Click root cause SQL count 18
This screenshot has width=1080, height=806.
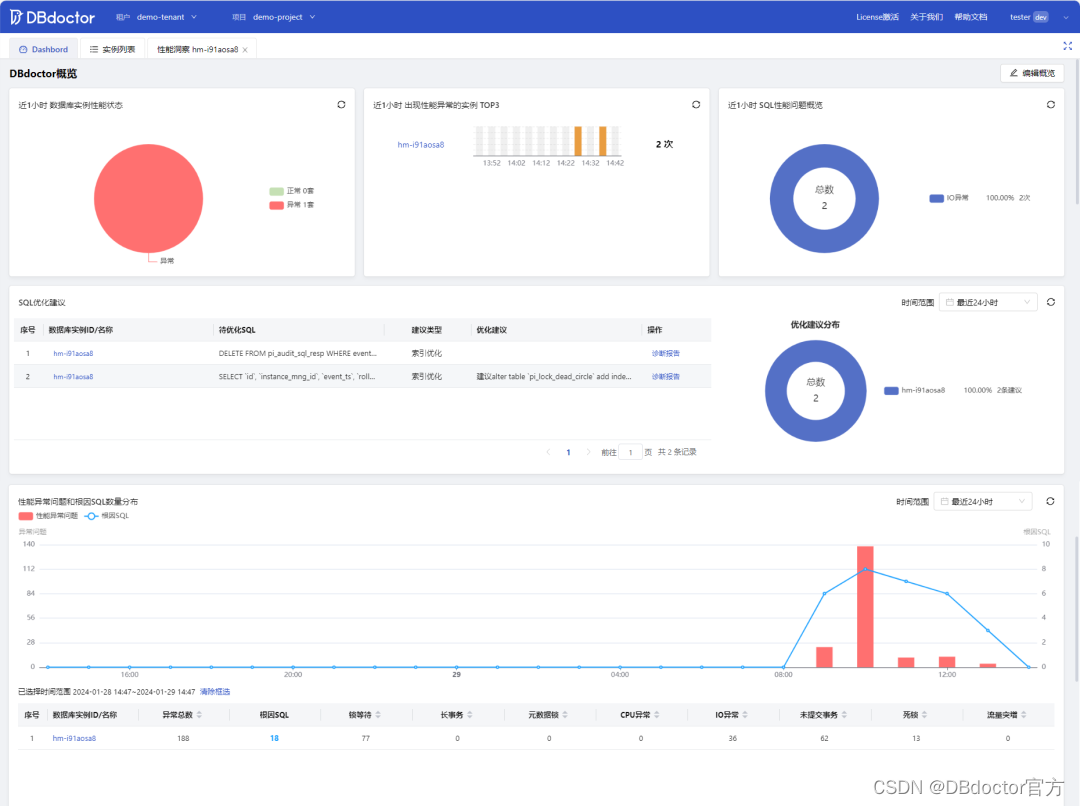[x=274, y=738]
